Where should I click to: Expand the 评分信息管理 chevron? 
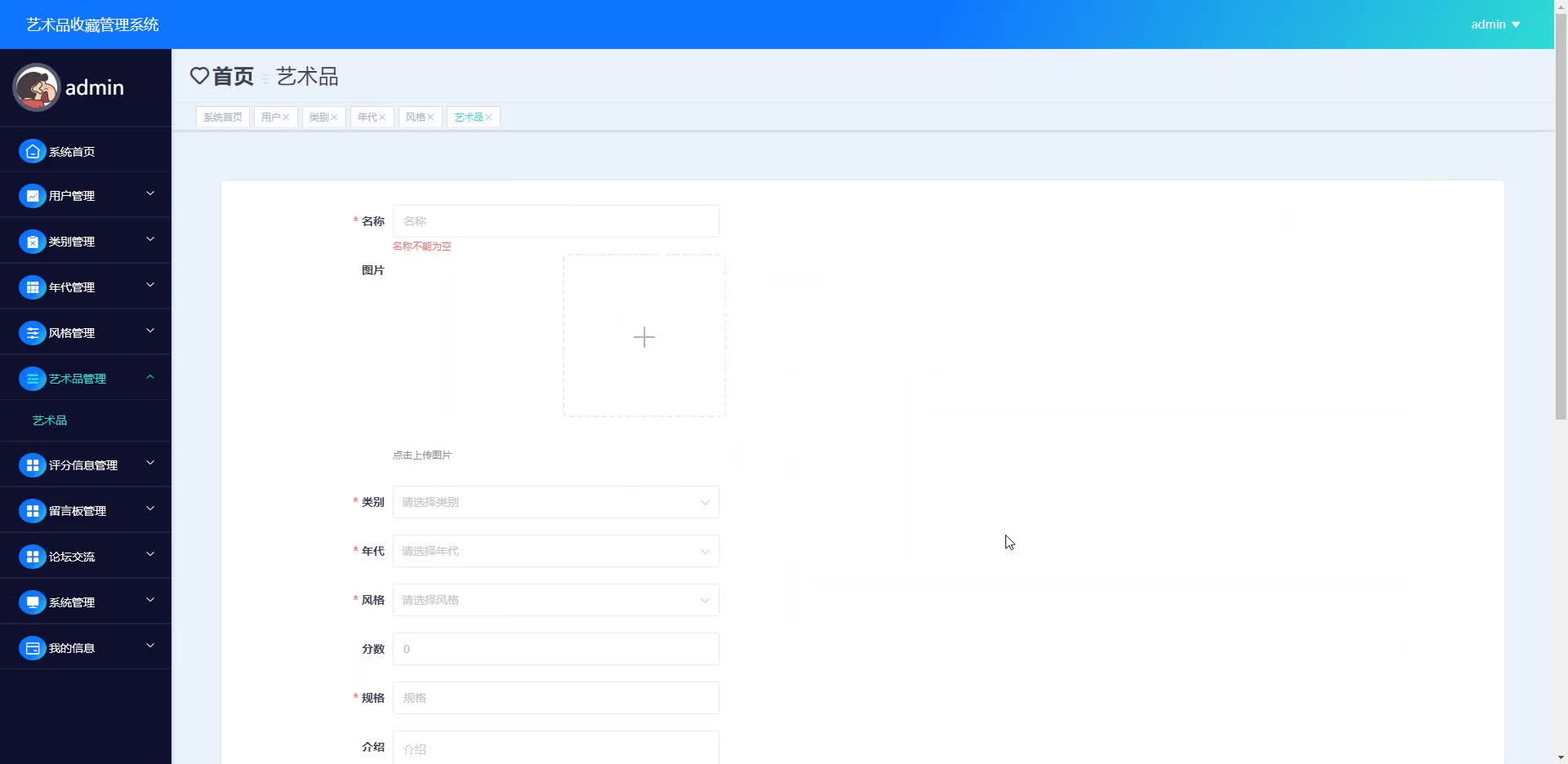[150, 463]
